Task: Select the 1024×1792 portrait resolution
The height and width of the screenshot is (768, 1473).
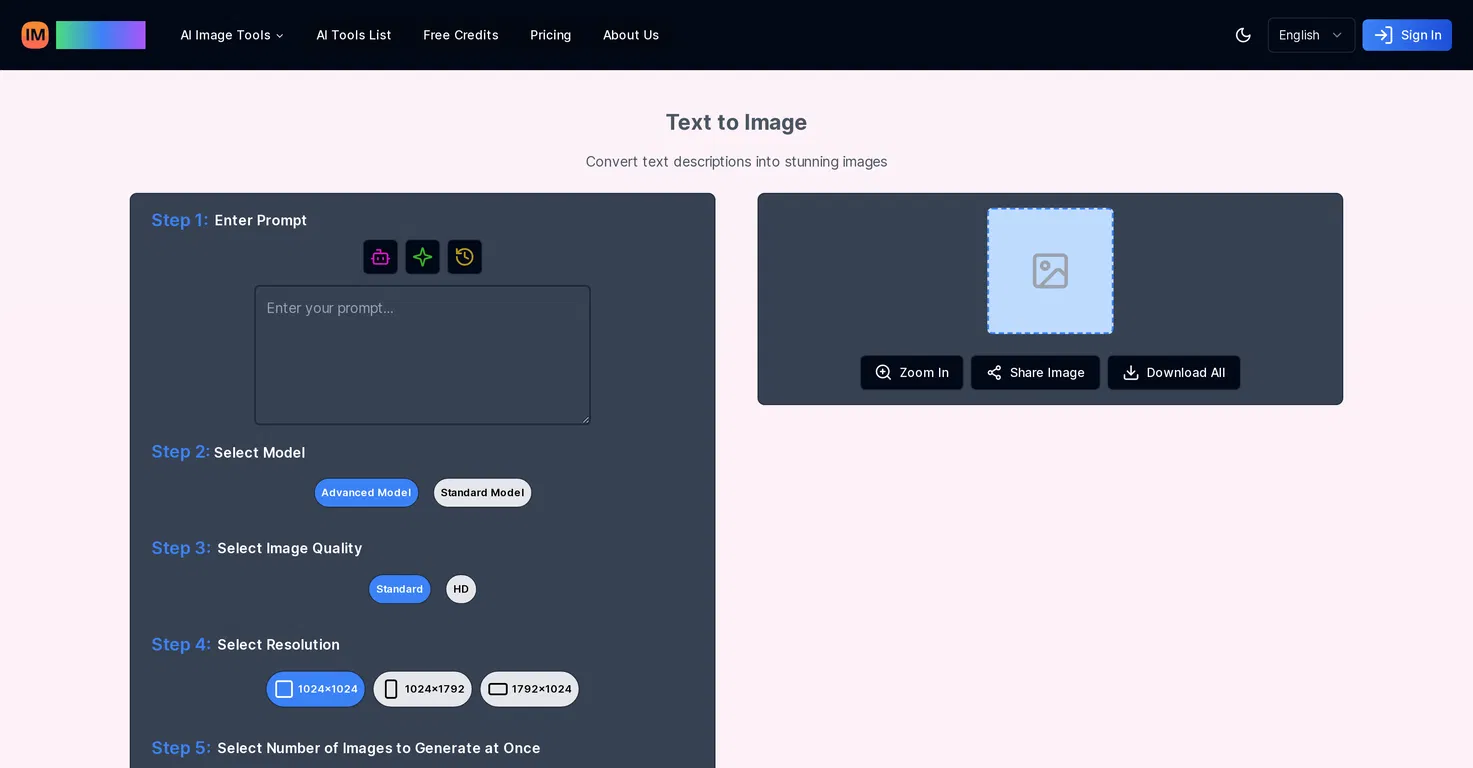Action: point(422,689)
